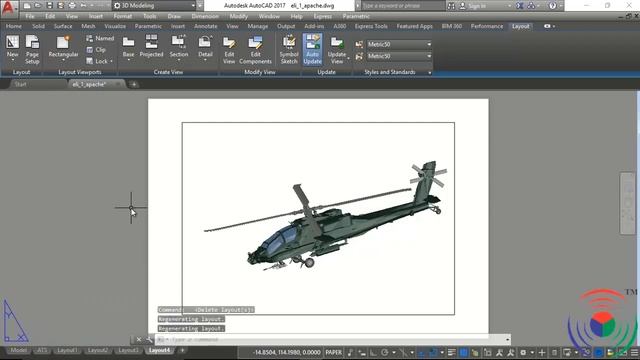Open a new drawing tab with plus
The width and height of the screenshot is (640, 360).
pyautogui.click(x=133, y=84)
